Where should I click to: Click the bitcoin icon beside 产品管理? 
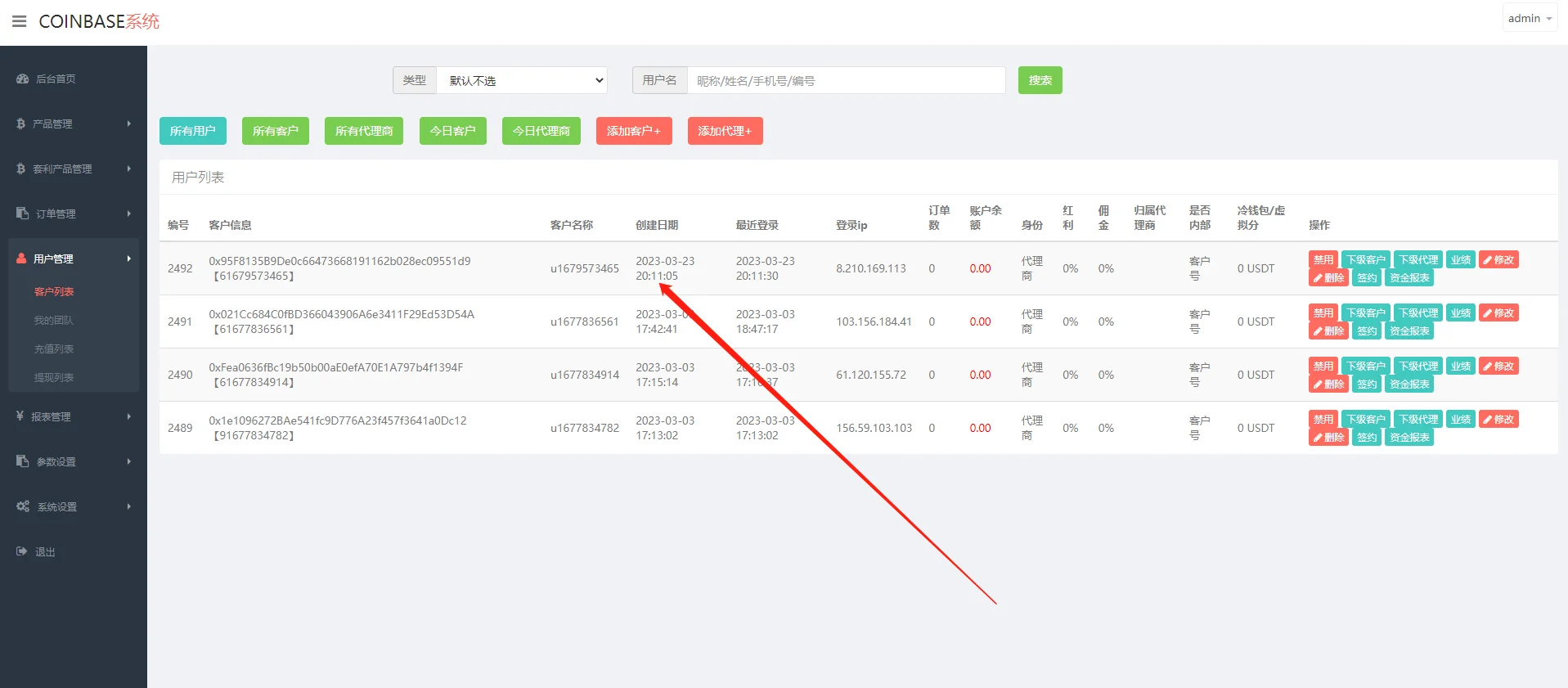tap(21, 124)
